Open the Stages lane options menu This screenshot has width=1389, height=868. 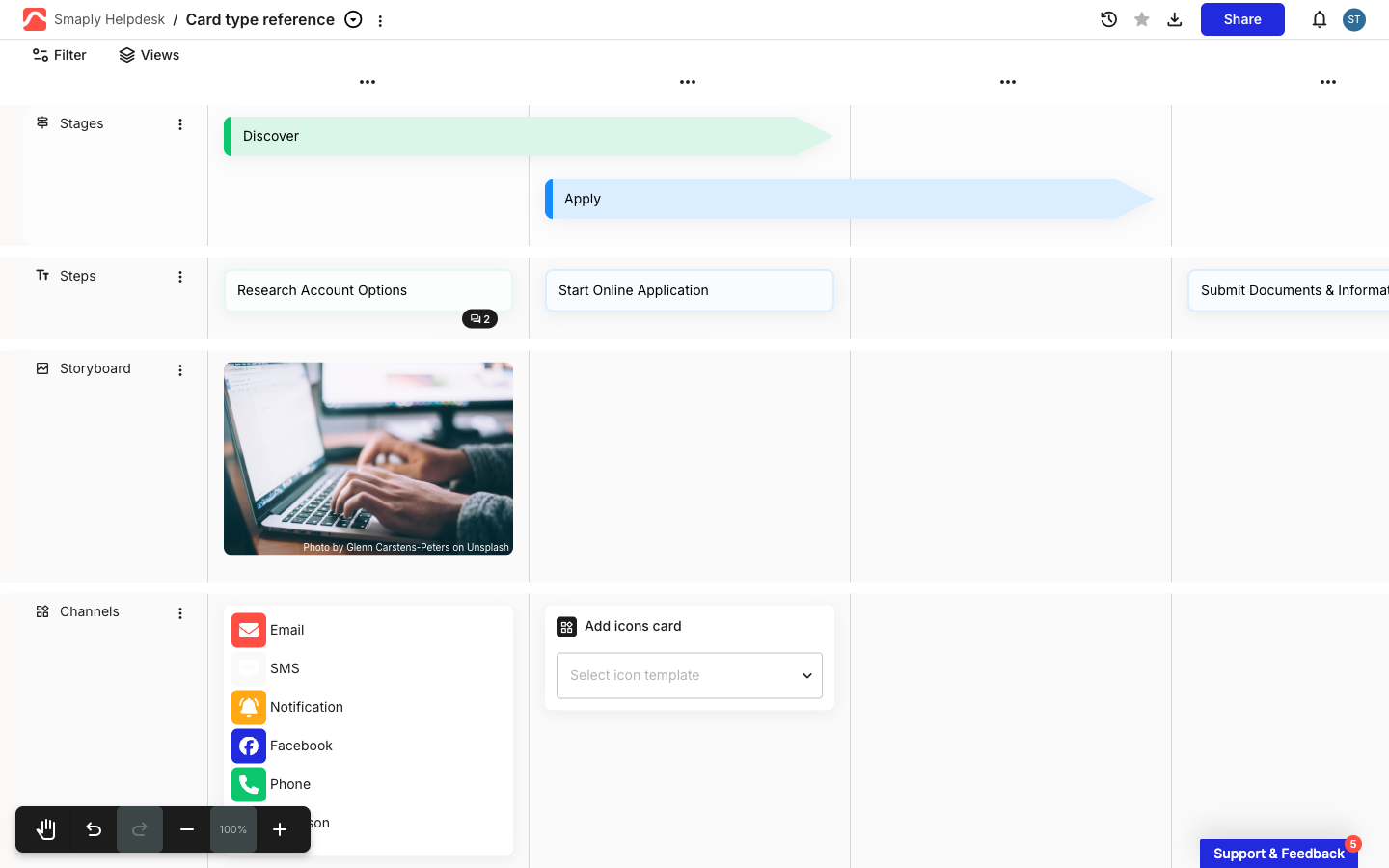coord(180,124)
